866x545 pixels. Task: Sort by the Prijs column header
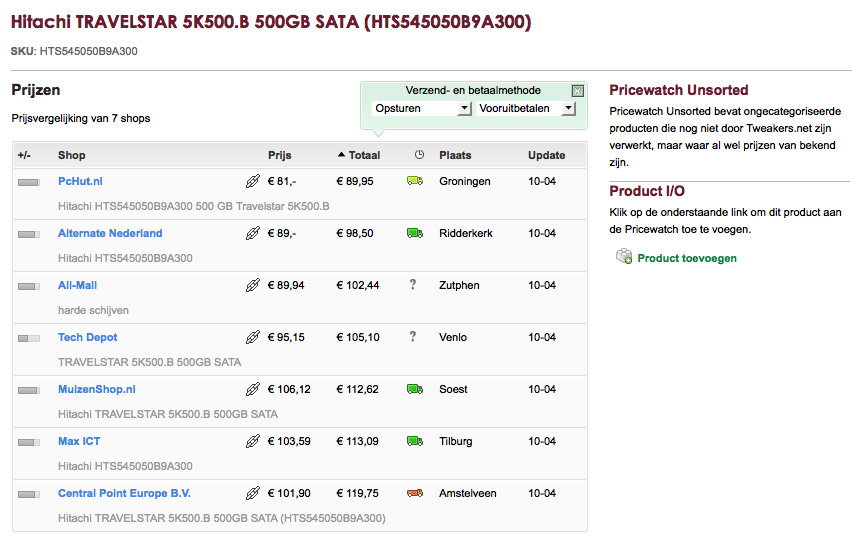(279, 155)
